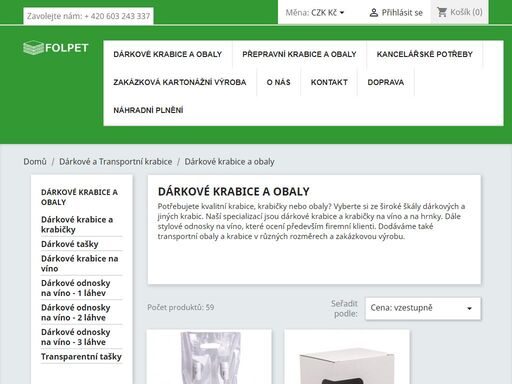Select Dárkové krabice na víno category
This screenshot has width=512, height=384.
click(x=80, y=263)
